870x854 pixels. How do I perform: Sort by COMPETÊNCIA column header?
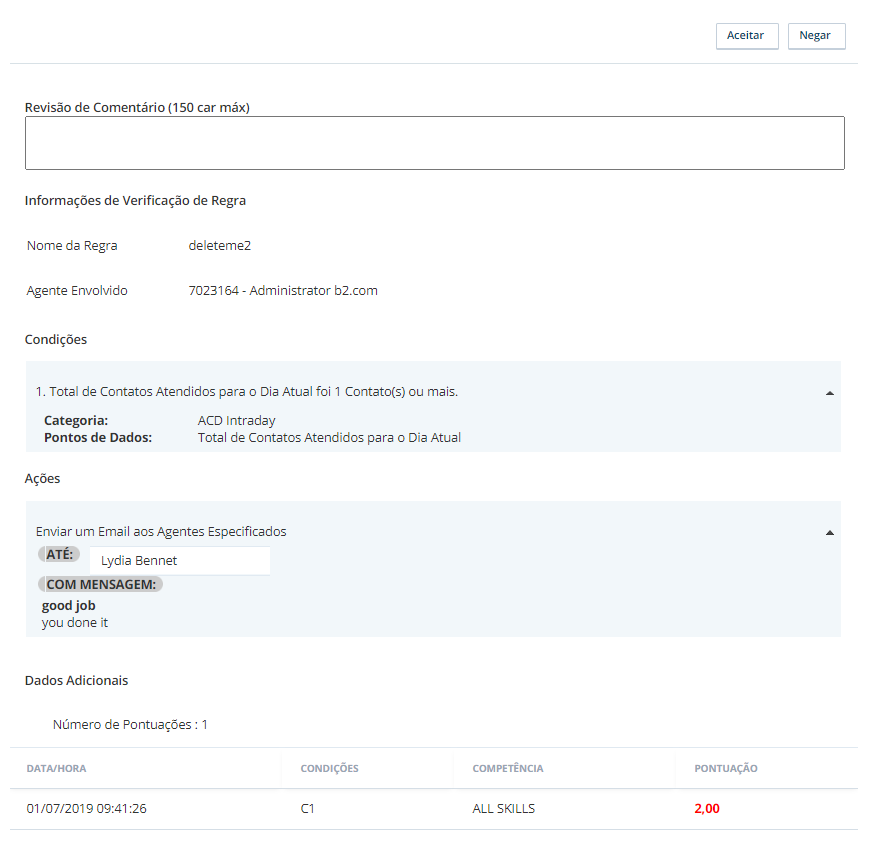508,769
